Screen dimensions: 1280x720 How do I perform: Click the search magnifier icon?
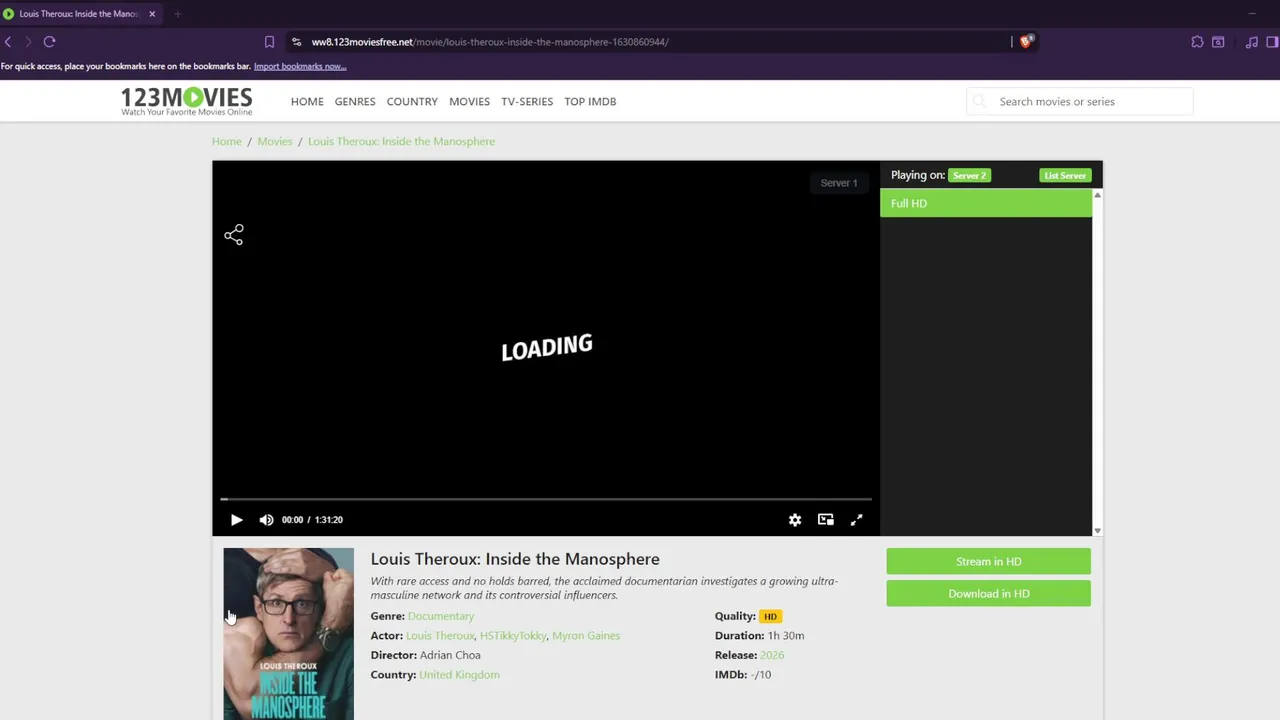point(979,101)
